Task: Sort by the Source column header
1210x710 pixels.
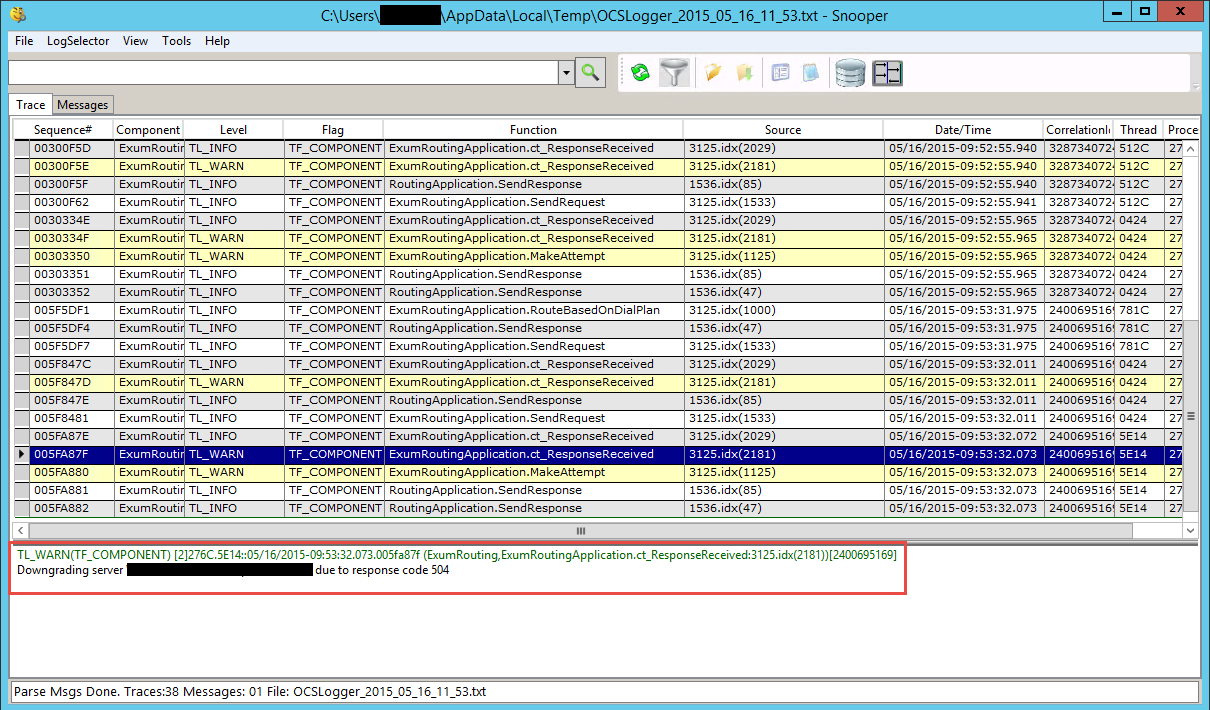Action: tap(783, 129)
